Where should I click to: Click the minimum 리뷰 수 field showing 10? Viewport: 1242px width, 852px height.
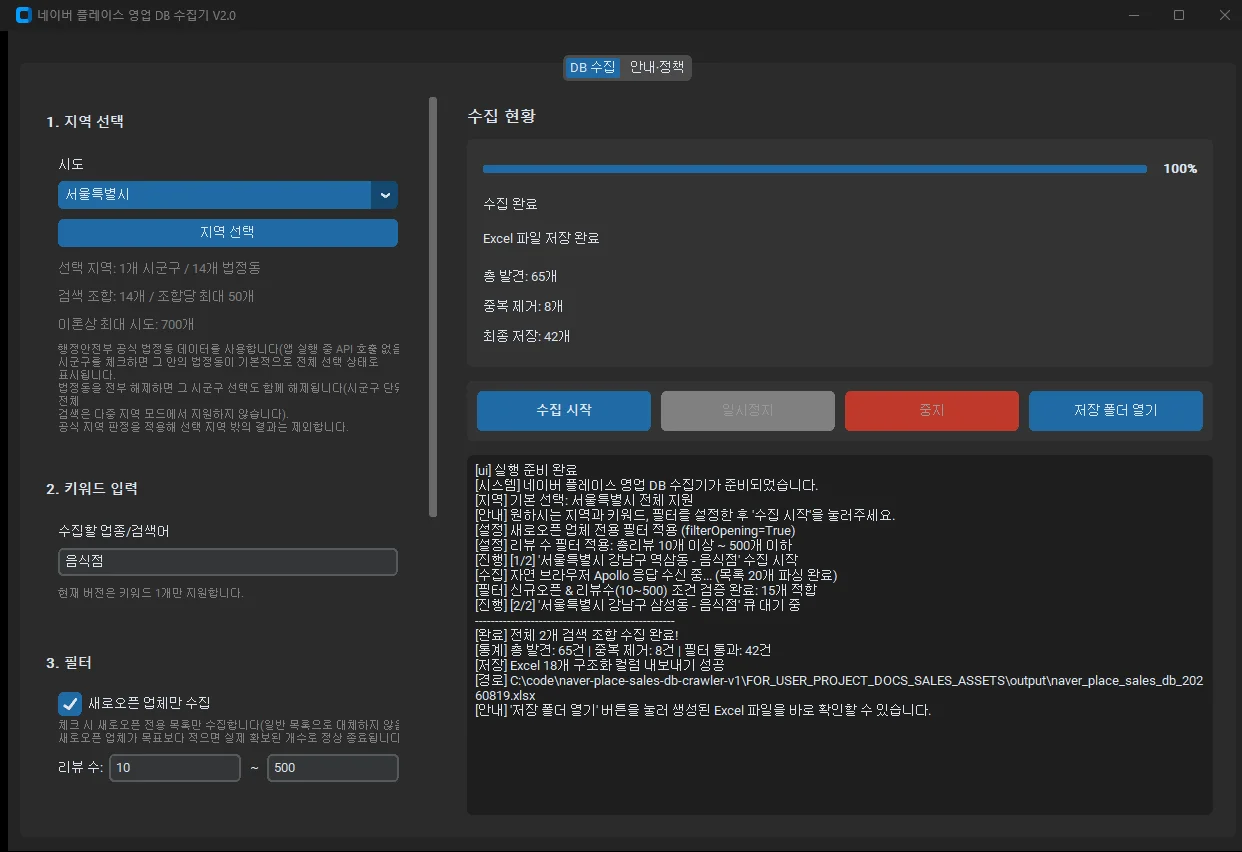175,768
